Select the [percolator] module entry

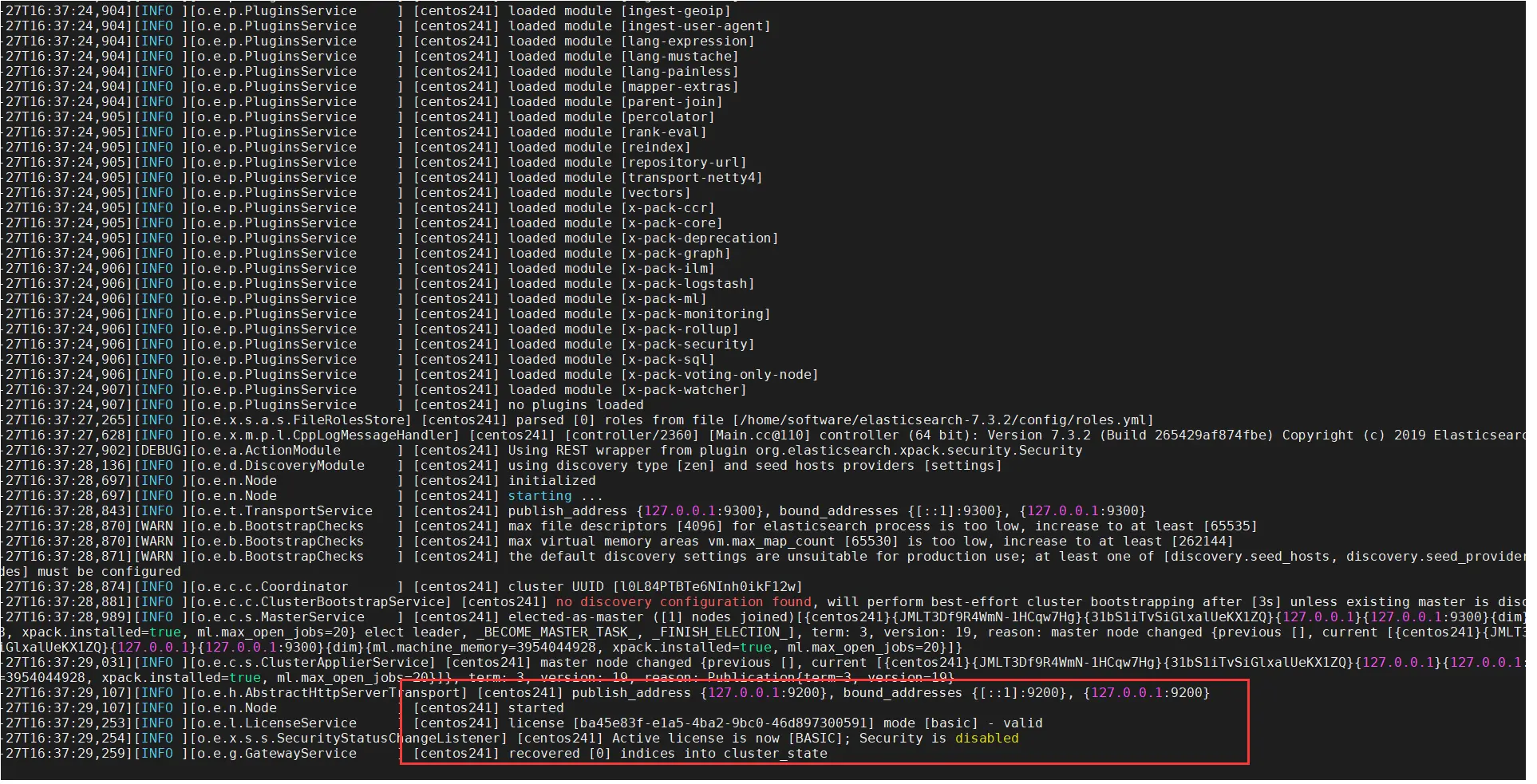click(668, 117)
